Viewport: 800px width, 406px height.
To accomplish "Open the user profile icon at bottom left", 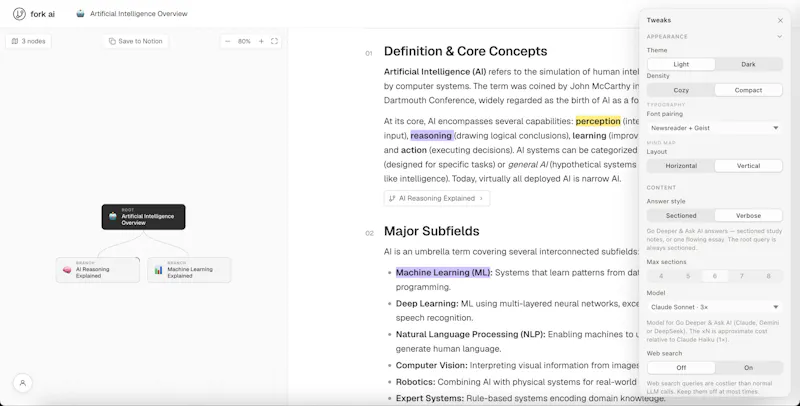I will [x=22, y=383].
